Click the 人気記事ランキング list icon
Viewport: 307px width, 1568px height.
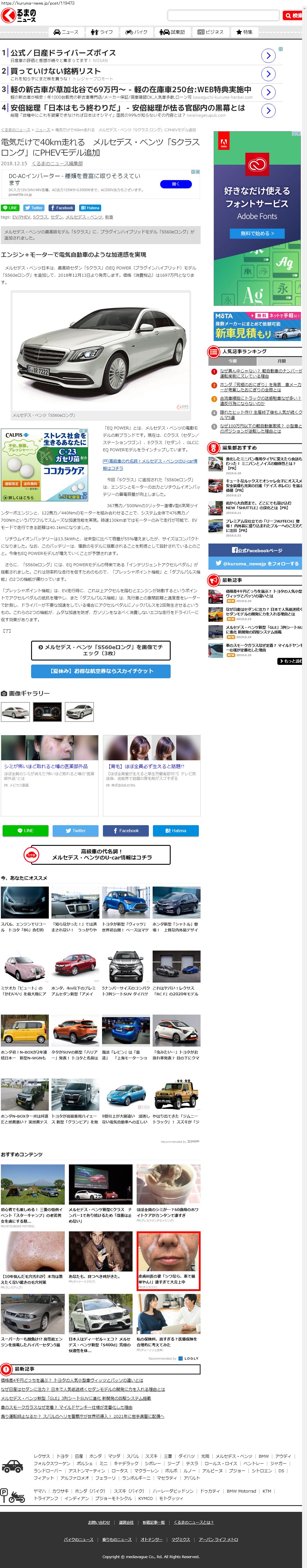tap(213, 351)
